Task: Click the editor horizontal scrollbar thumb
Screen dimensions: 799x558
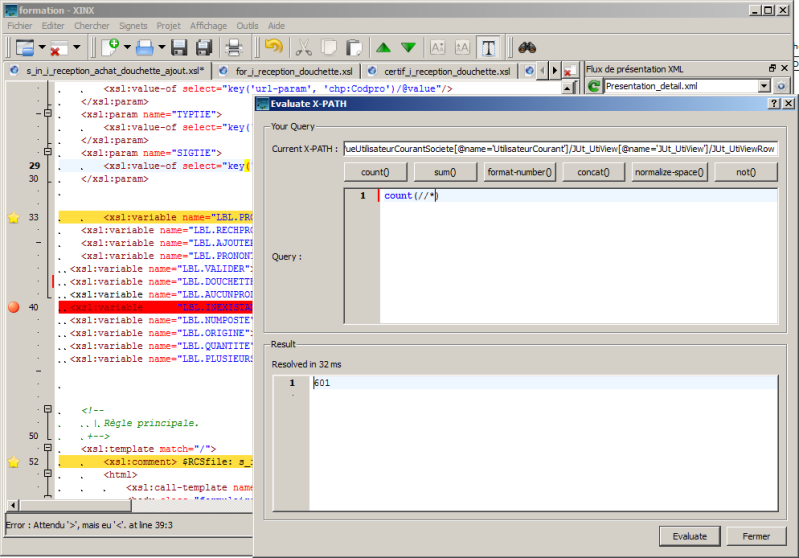Action: pyautogui.click(x=75, y=505)
